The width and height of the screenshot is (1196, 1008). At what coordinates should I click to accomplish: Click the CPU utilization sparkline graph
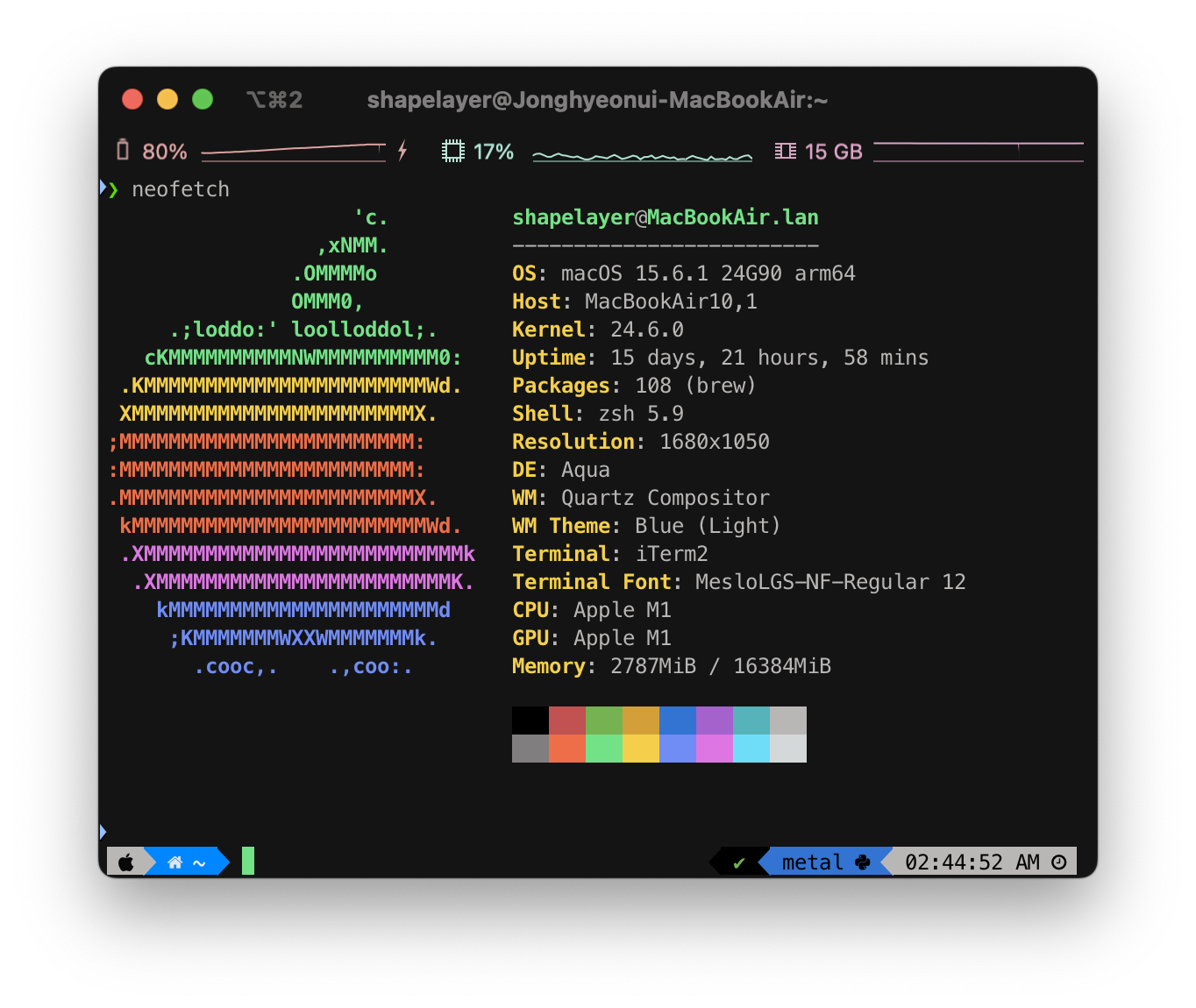tap(642, 155)
